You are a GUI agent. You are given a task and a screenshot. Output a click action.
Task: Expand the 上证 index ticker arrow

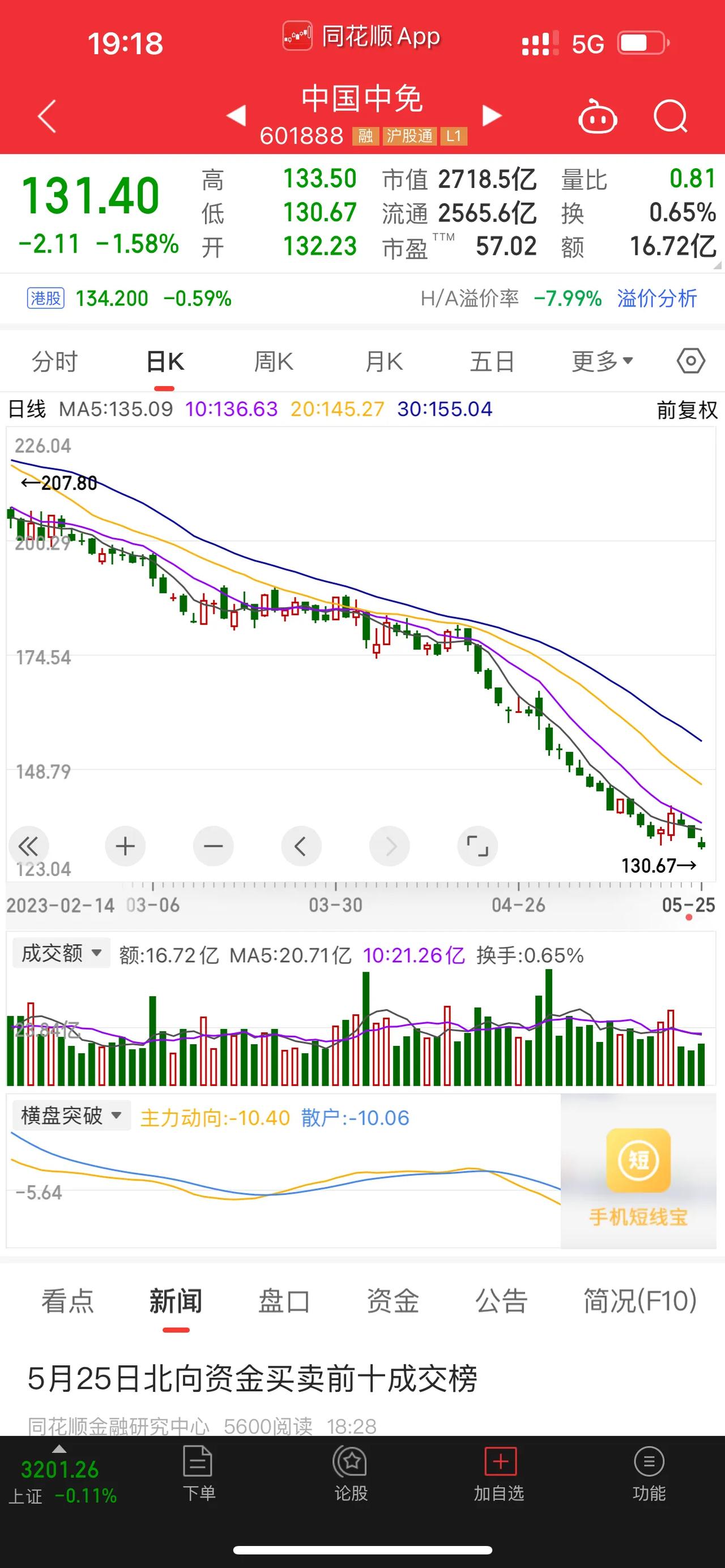click(59, 1448)
